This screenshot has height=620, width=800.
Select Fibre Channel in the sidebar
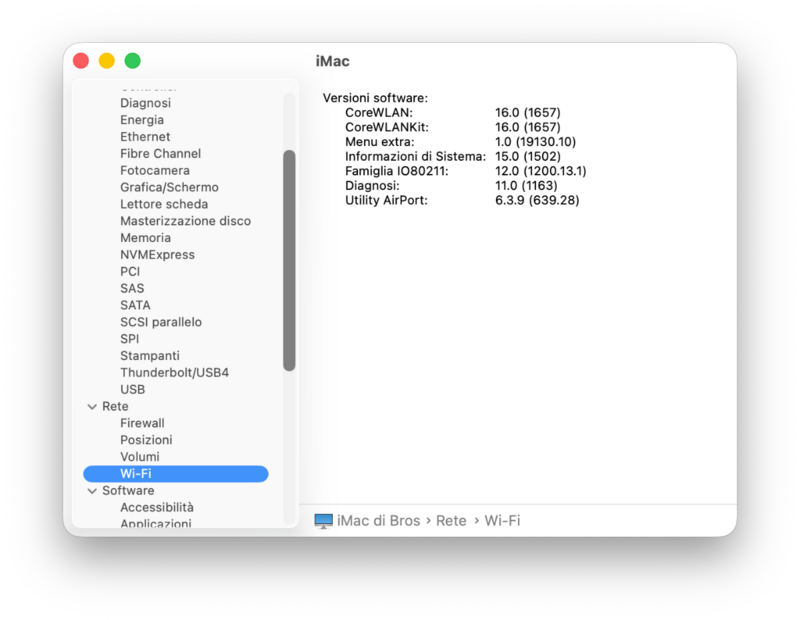(x=160, y=154)
